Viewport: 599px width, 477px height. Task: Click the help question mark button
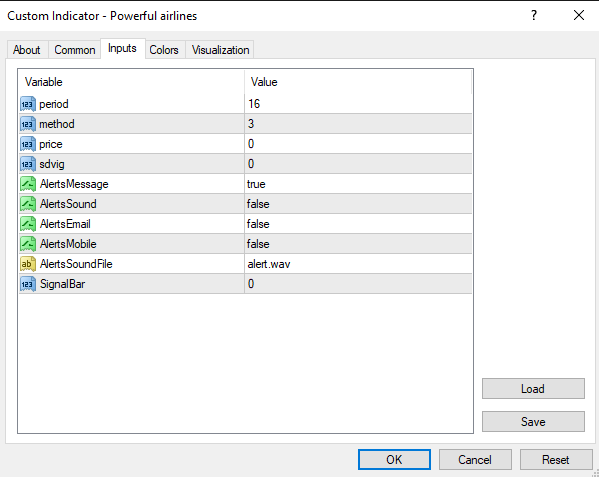click(x=534, y=16)
